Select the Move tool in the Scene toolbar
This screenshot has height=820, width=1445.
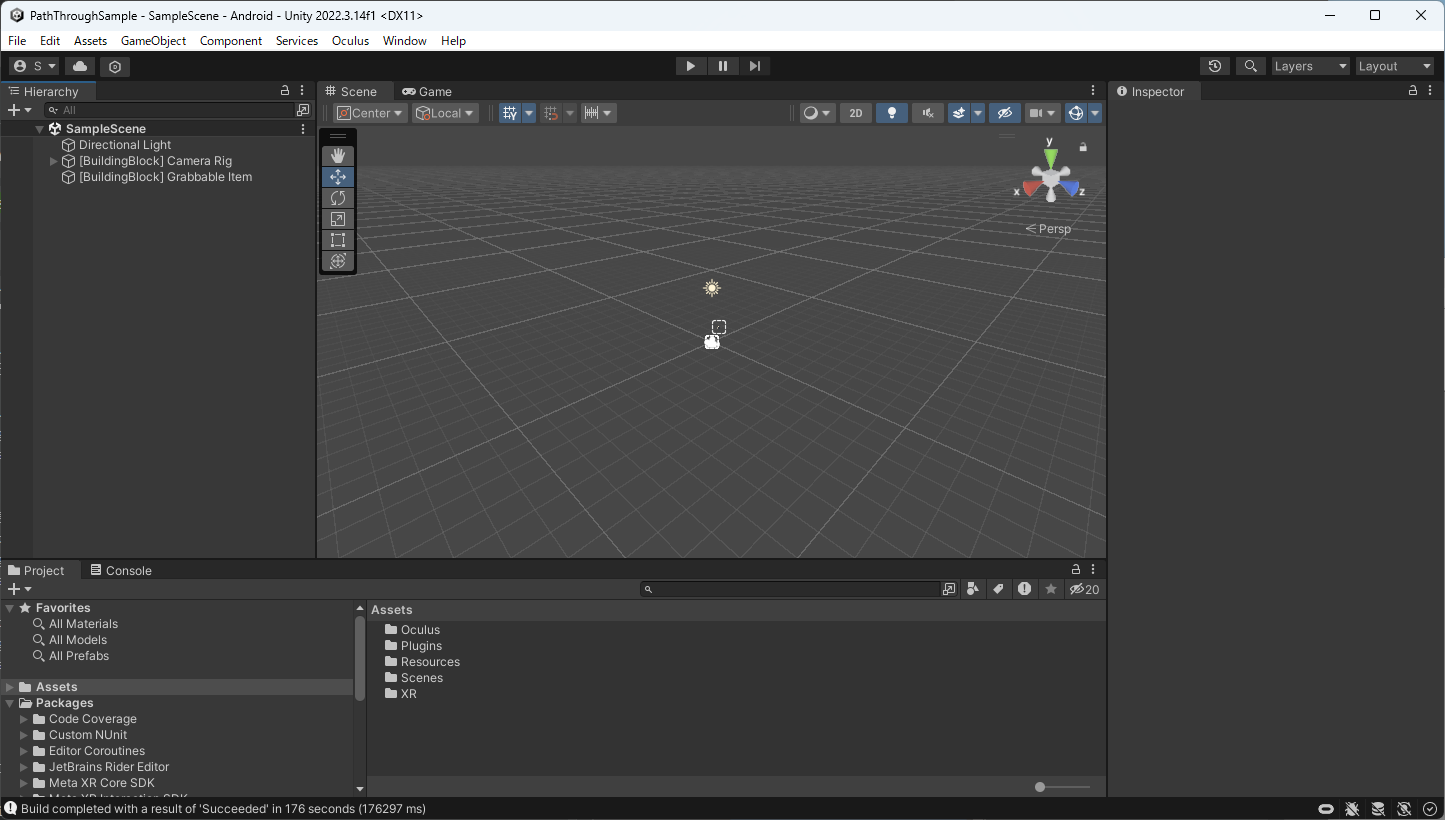click(x=337, y=176)
